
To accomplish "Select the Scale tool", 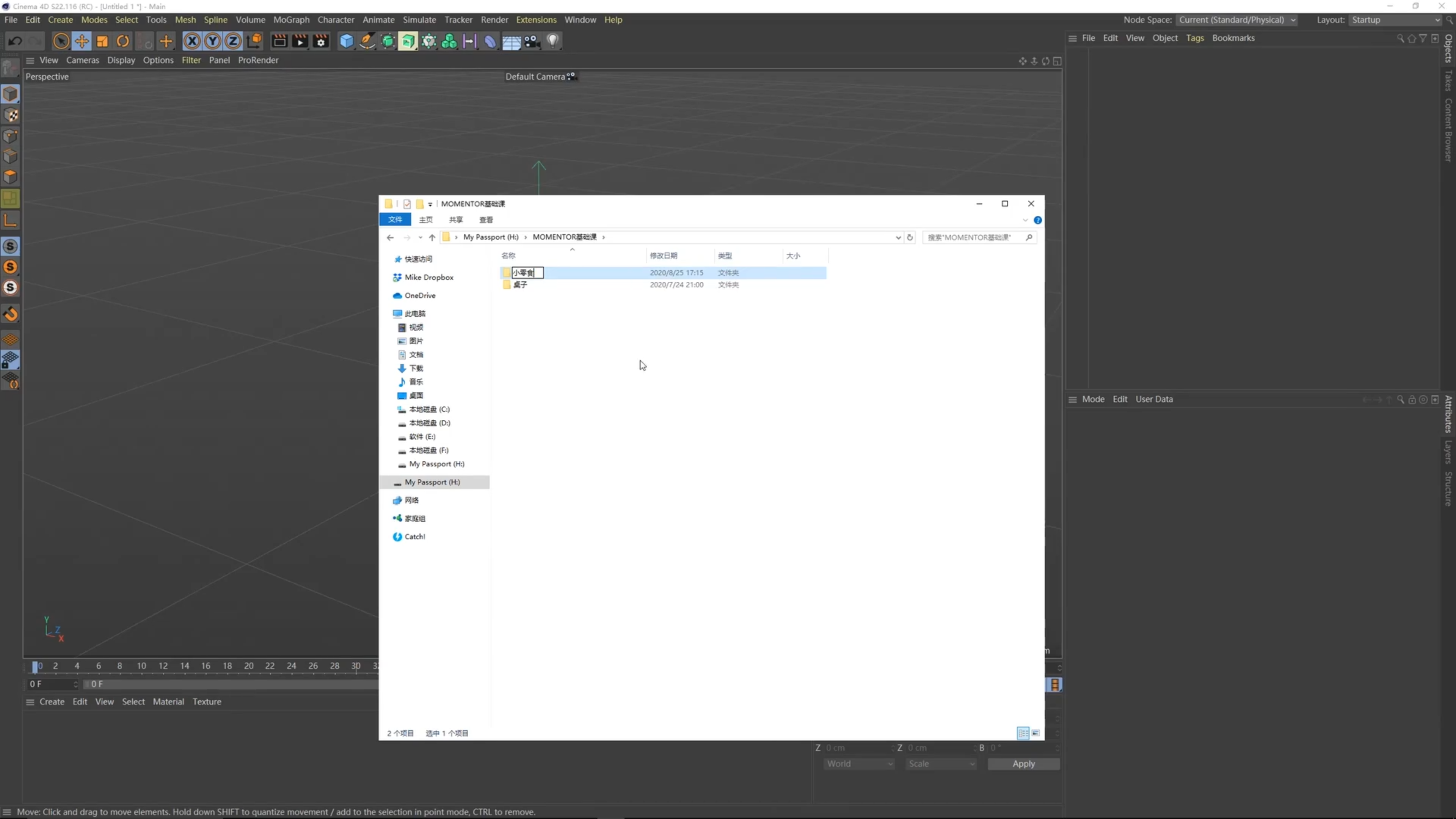I will click(x=102, y=41).
